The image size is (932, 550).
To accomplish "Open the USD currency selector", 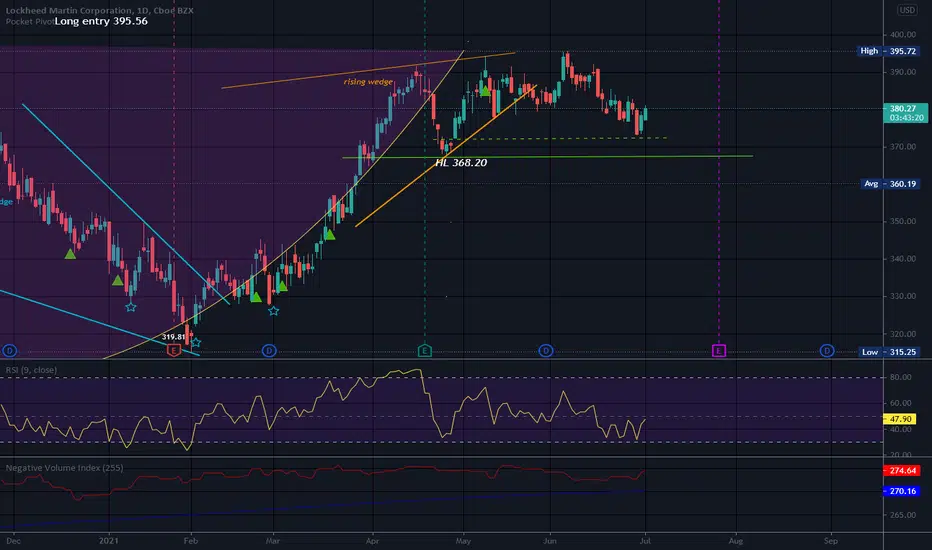I will point(907,10).
